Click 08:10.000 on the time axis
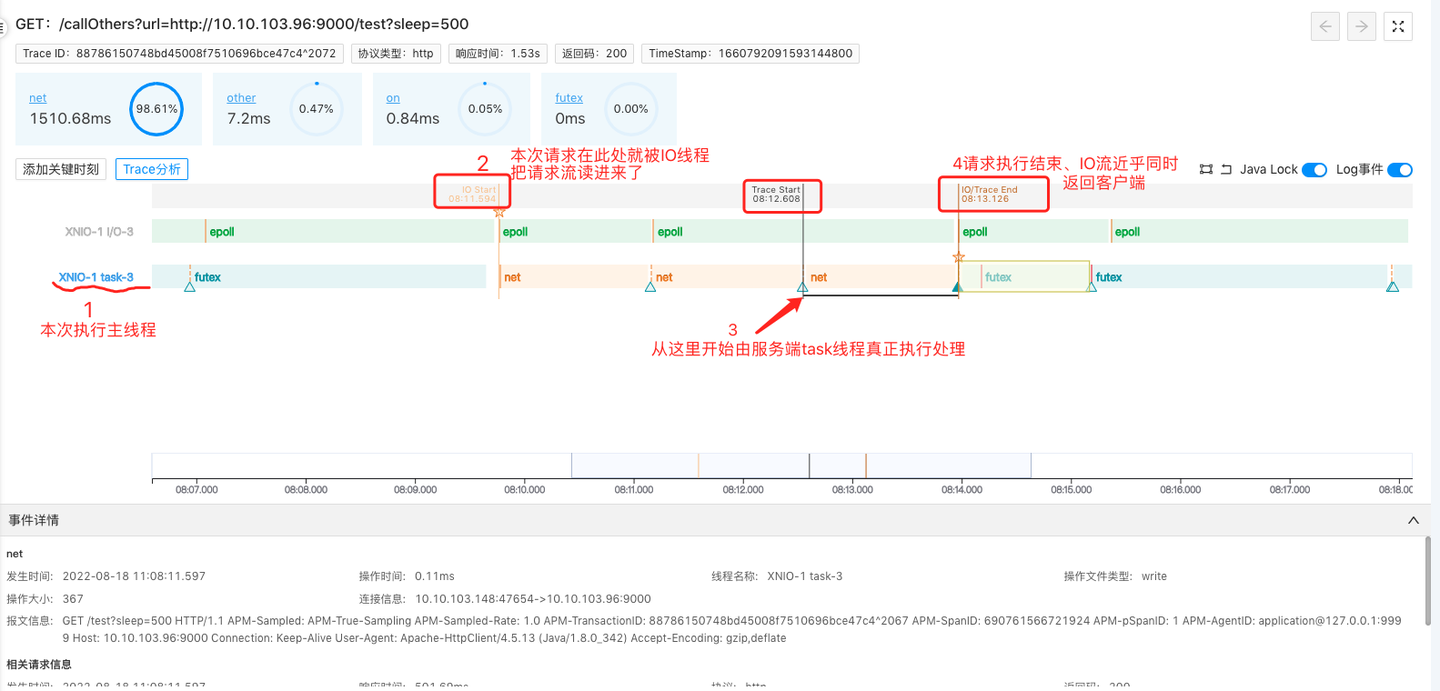The height and width of the screenshot is (691, 1440). point(524,490)
